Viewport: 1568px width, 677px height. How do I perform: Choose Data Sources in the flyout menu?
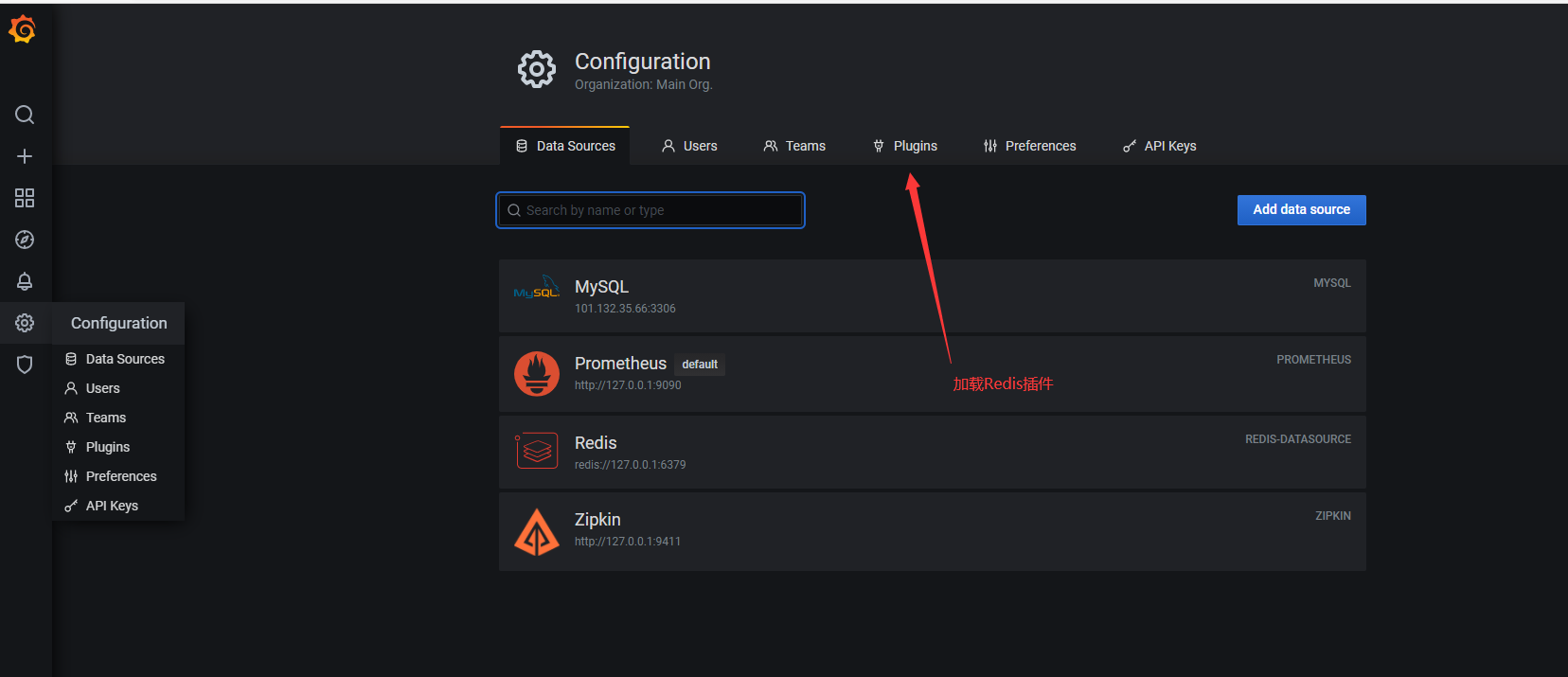point(125,359)
